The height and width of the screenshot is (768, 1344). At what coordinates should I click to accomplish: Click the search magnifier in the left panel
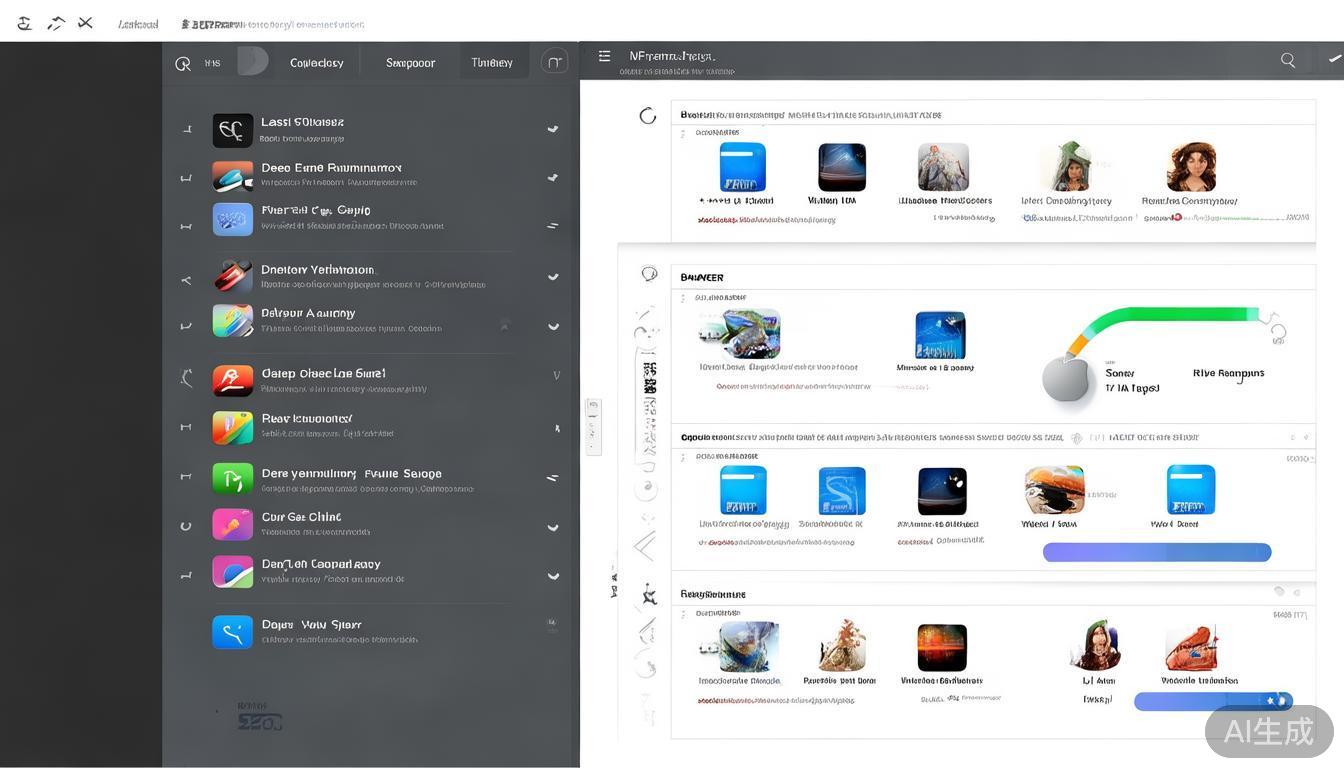click(182, 64)
